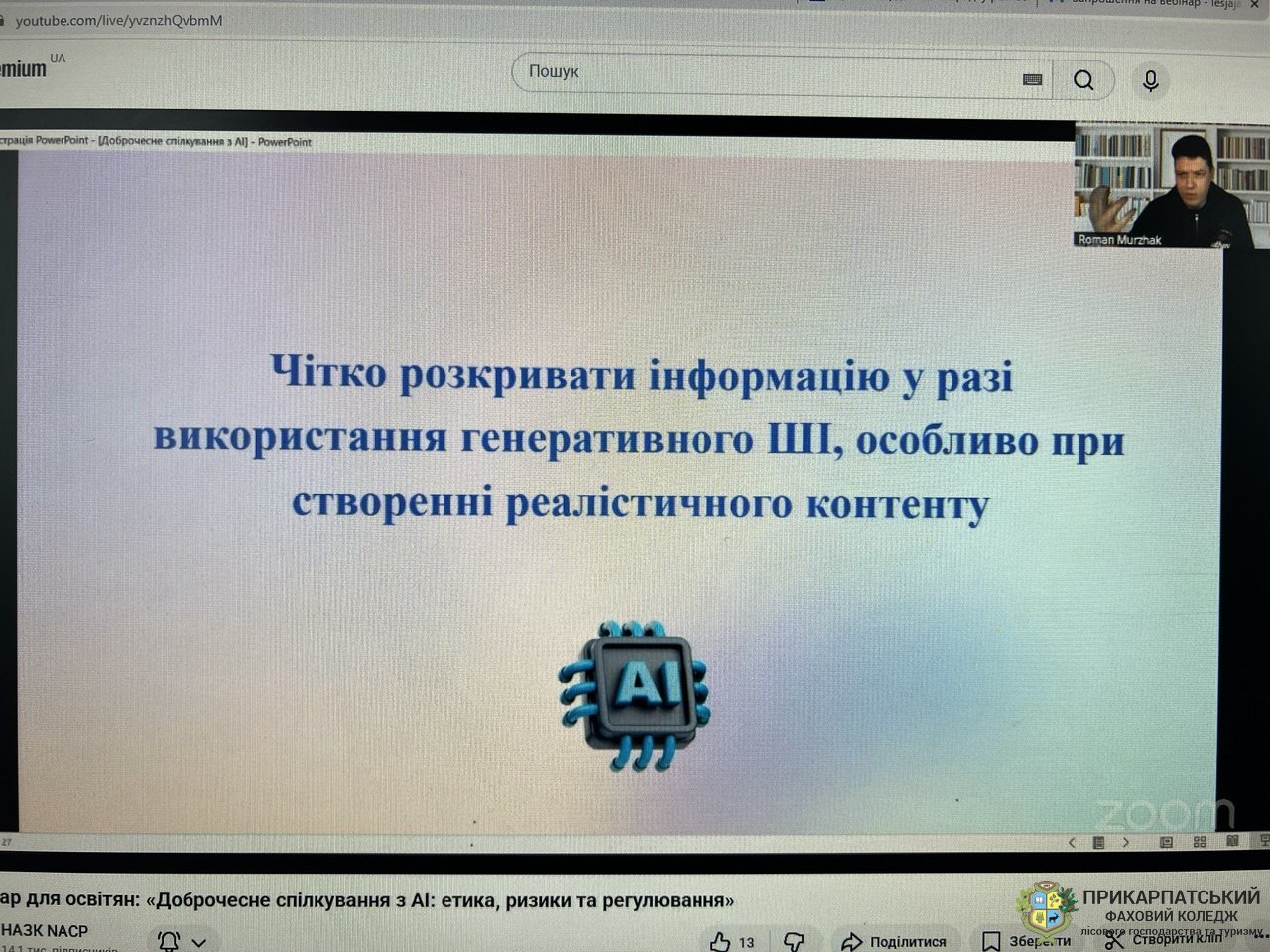
Task: Go to next slide arrow in presentation
Action: [1126, 843]
